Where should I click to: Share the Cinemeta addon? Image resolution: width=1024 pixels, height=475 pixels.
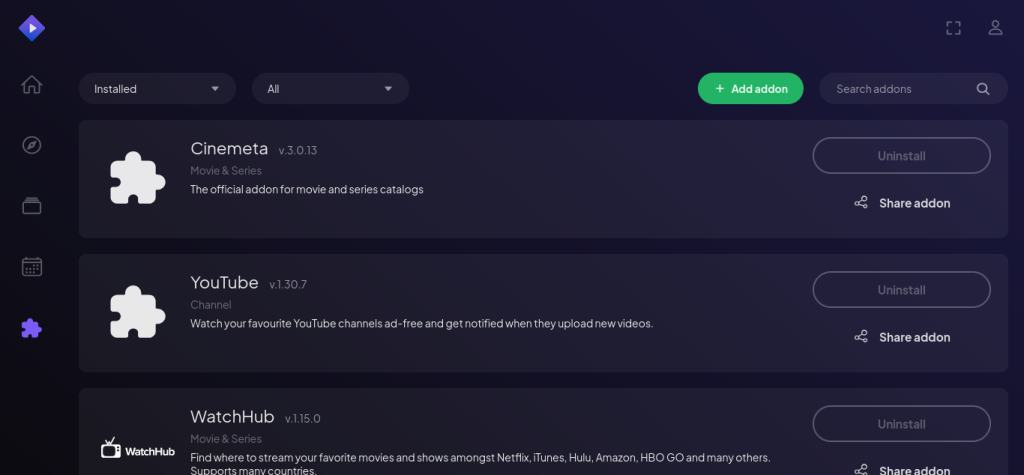(901, 203)
